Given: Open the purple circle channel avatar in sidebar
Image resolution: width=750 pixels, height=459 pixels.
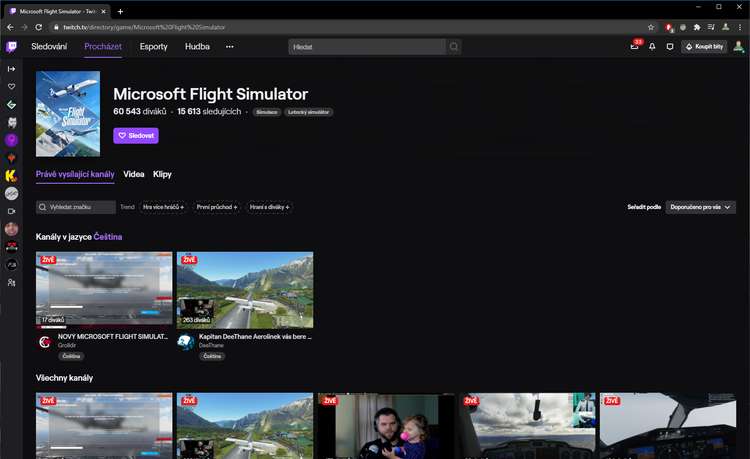Looking at the screenshot, I should pos(11,140).
